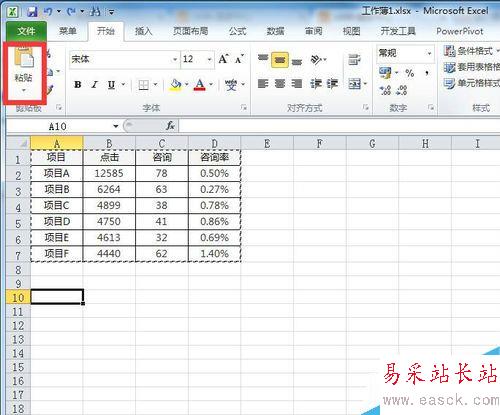The height and width of the screenshot is (415, 500).
Task: Expand the Name Box dropdown arrow
Action: pos(115,126)
